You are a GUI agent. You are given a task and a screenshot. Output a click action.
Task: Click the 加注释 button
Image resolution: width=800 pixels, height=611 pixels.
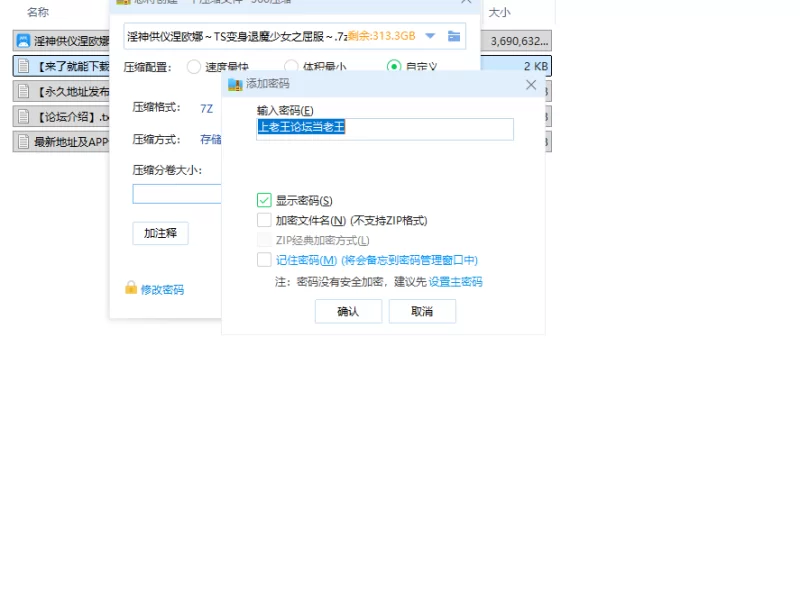(x=160, y=233)
